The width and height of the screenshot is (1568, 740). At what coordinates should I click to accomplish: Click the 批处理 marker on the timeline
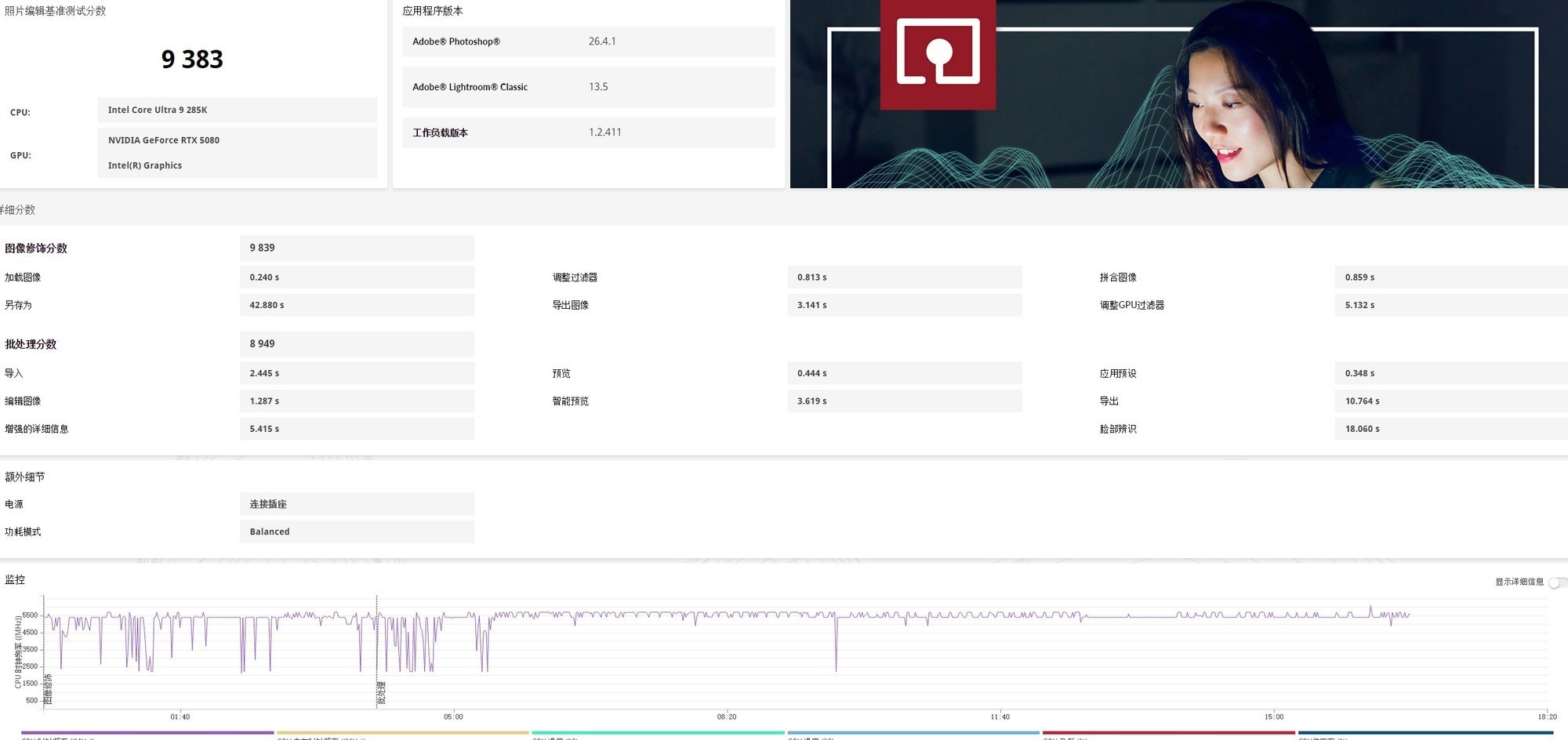[x=381, y=693]
